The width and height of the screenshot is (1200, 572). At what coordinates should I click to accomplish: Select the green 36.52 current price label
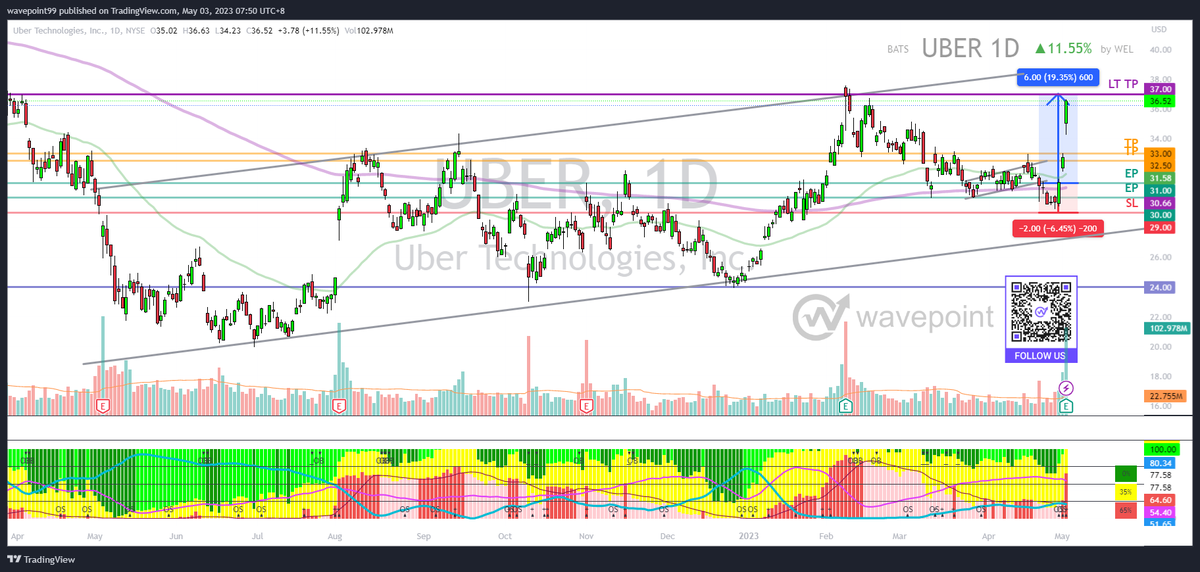point(1161,101)
